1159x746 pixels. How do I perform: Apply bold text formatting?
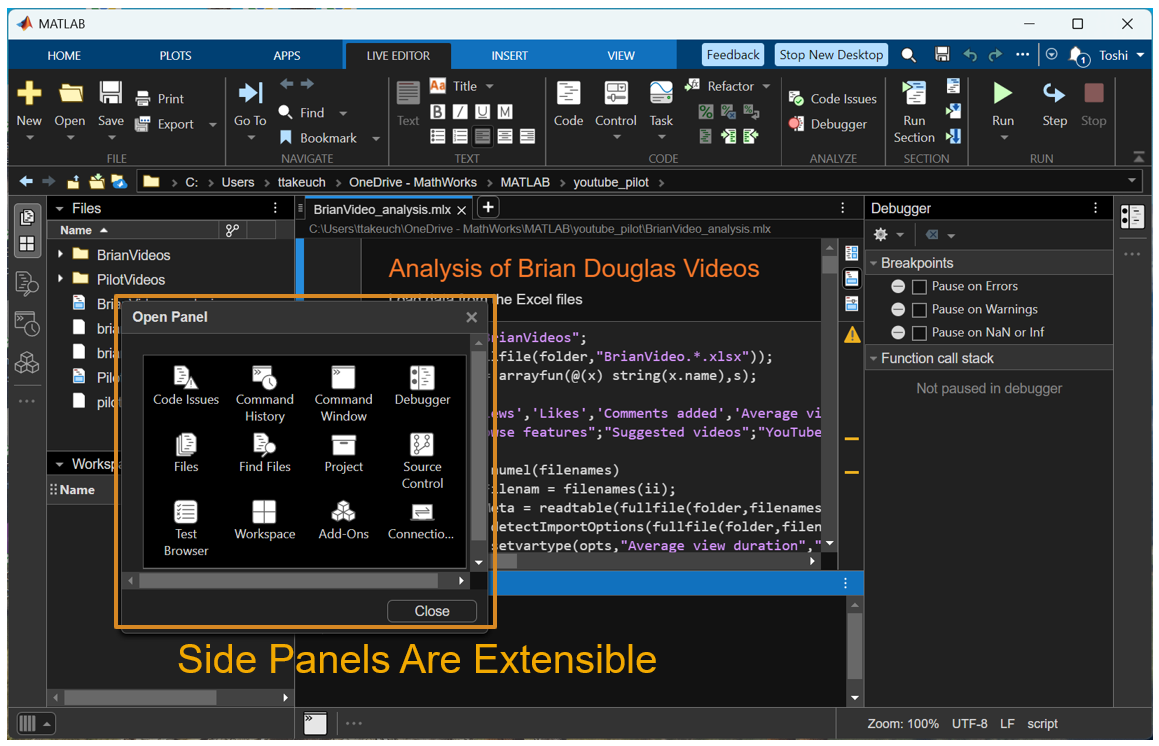coord(438,112)
